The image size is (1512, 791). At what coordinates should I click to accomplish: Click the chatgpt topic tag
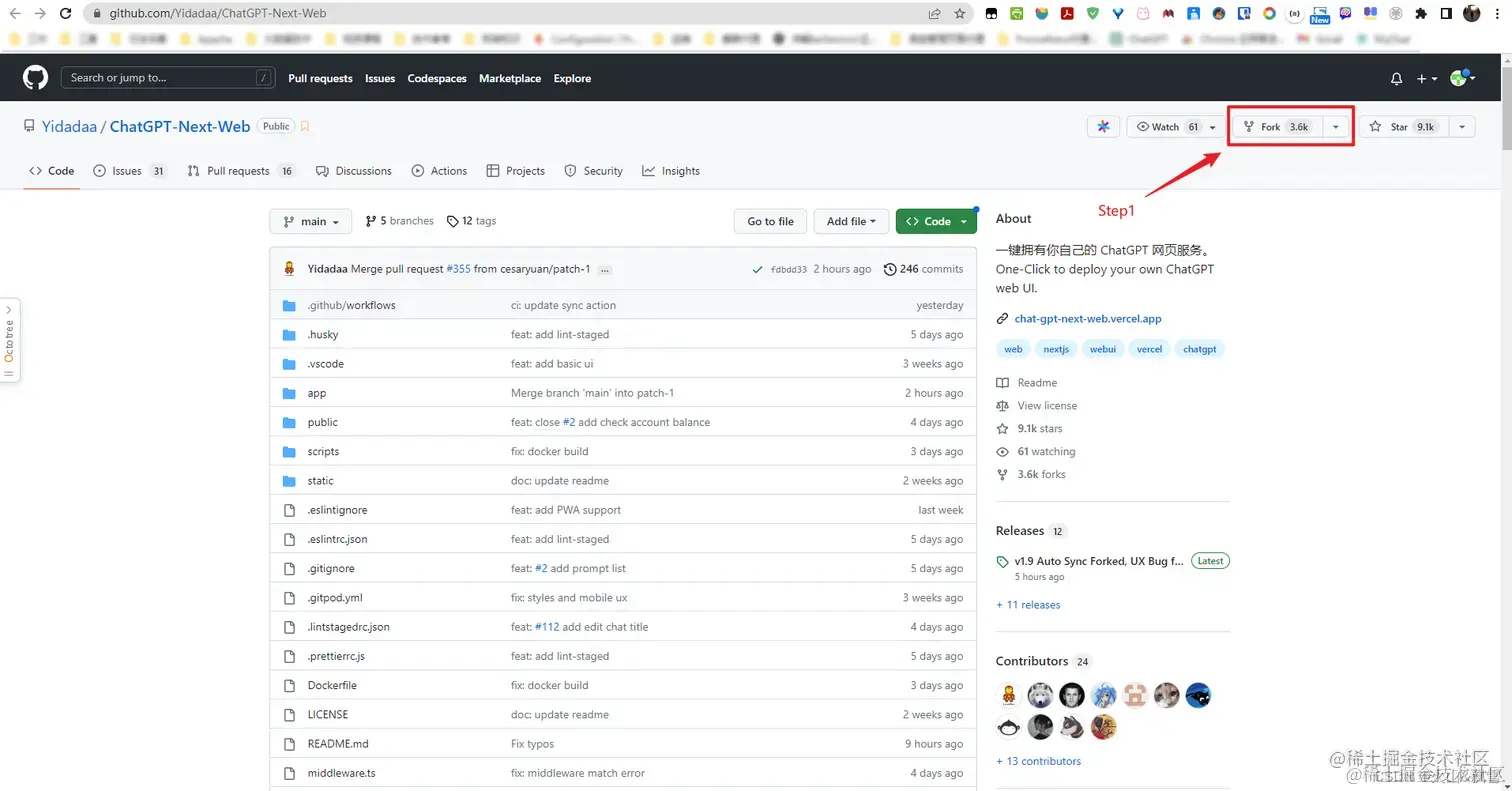1199,349
